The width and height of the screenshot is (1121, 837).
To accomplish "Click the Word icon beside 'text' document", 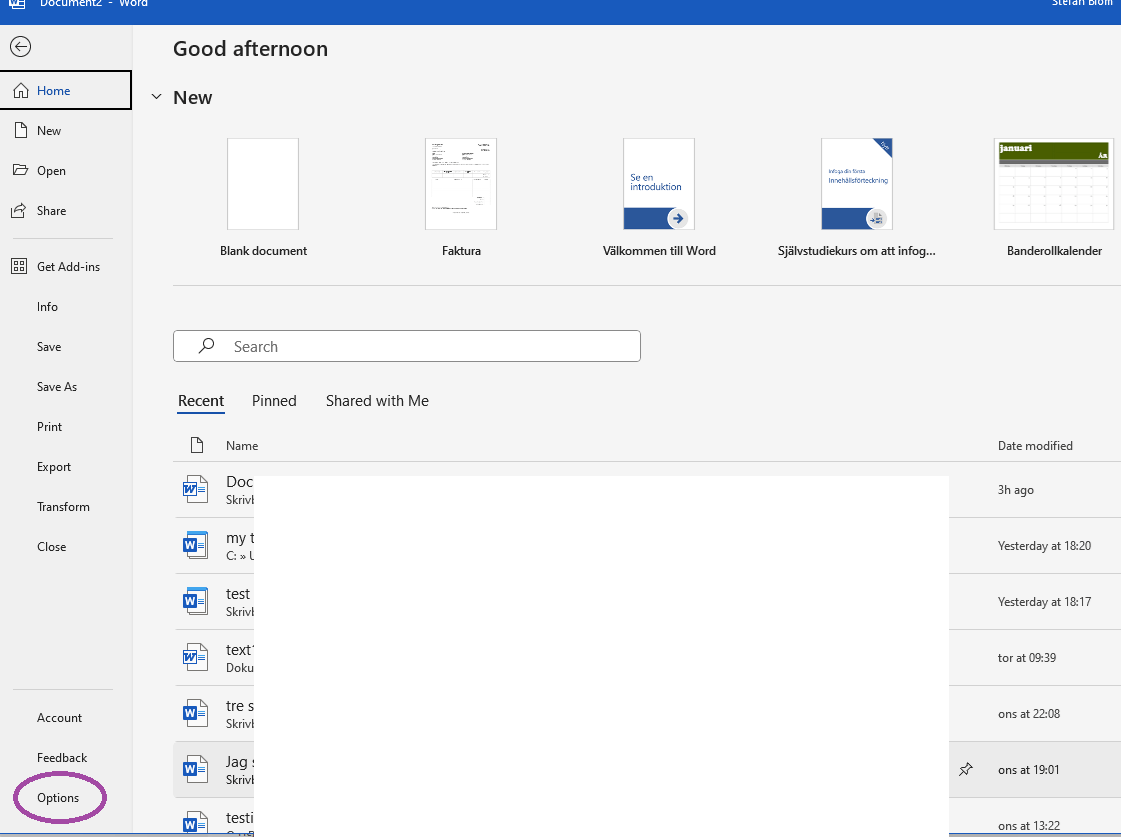I will click(x=195, y=657).
